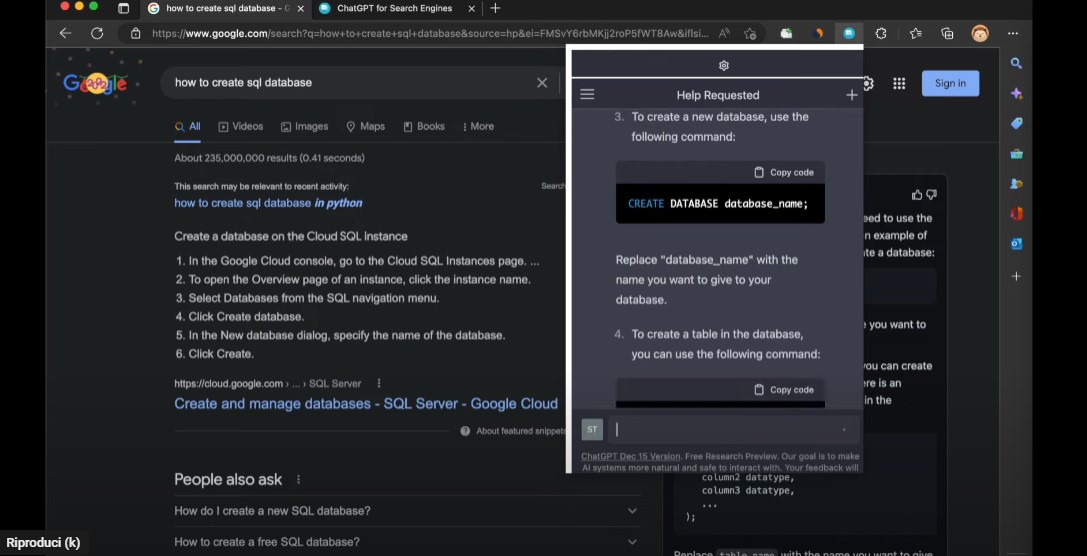The image size is (1087, 556).
Task: Open options for the cloud.google.com result
Action: click(379, 383)
